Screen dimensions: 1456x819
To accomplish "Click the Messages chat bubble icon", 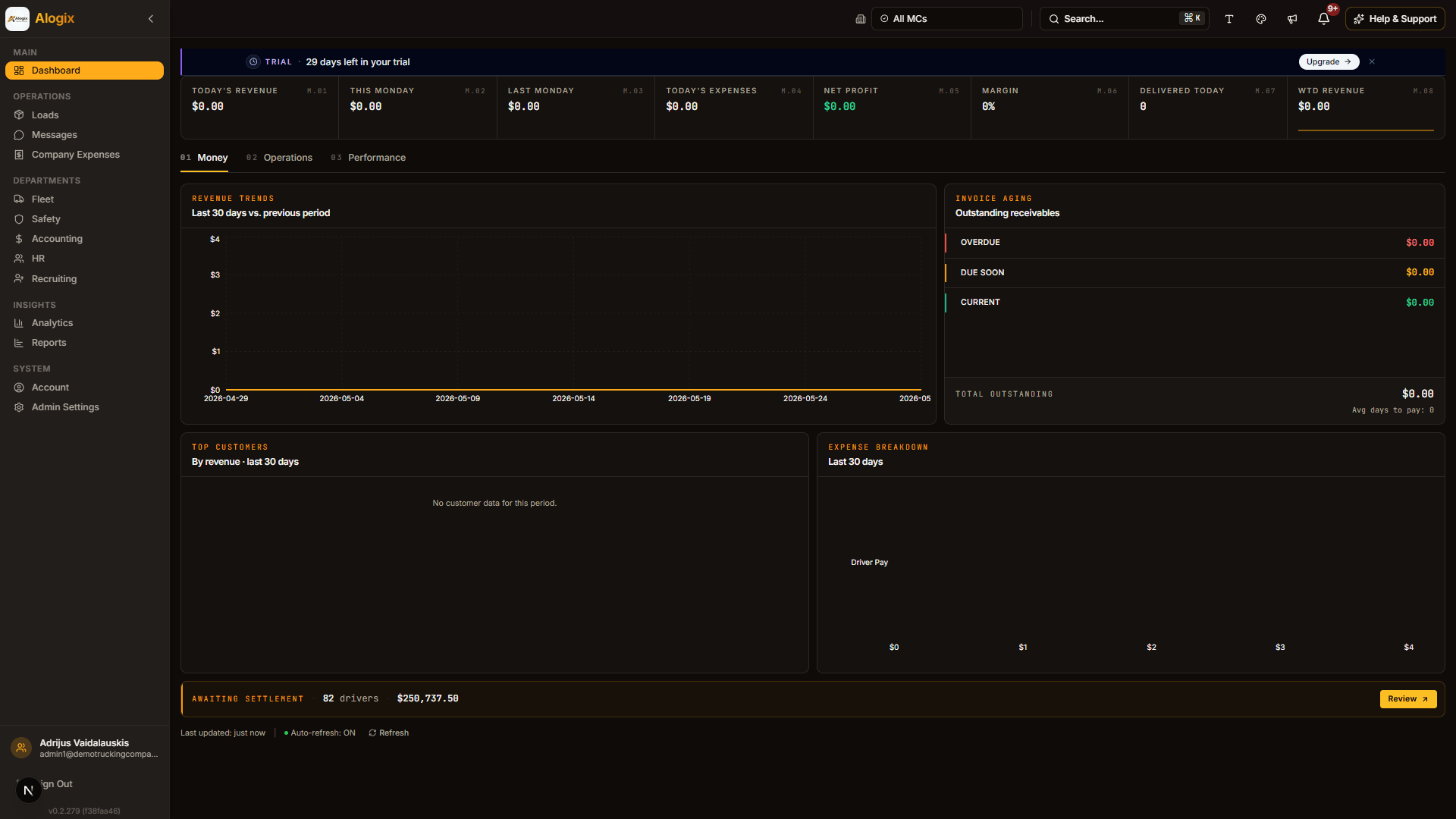I will (x=19, y=135).
